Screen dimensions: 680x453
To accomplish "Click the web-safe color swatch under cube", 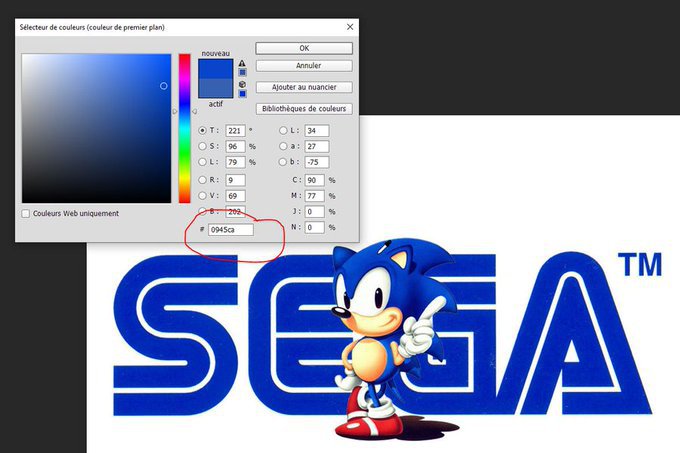I will [x=242, y=94].
